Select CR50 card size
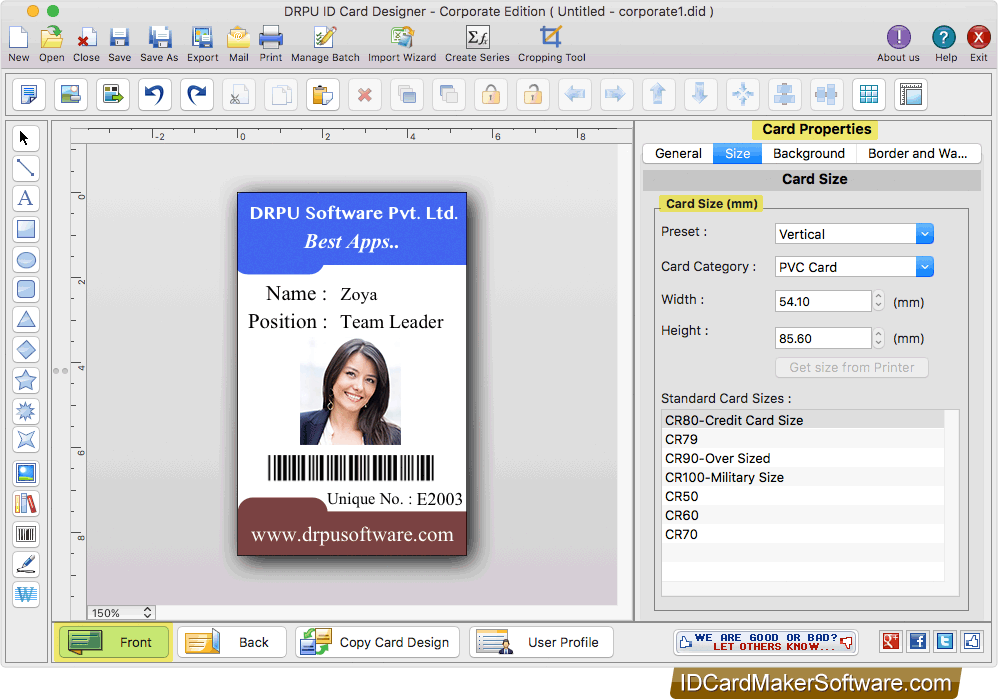Screen dimensions: 998x699 click(803, 497)
